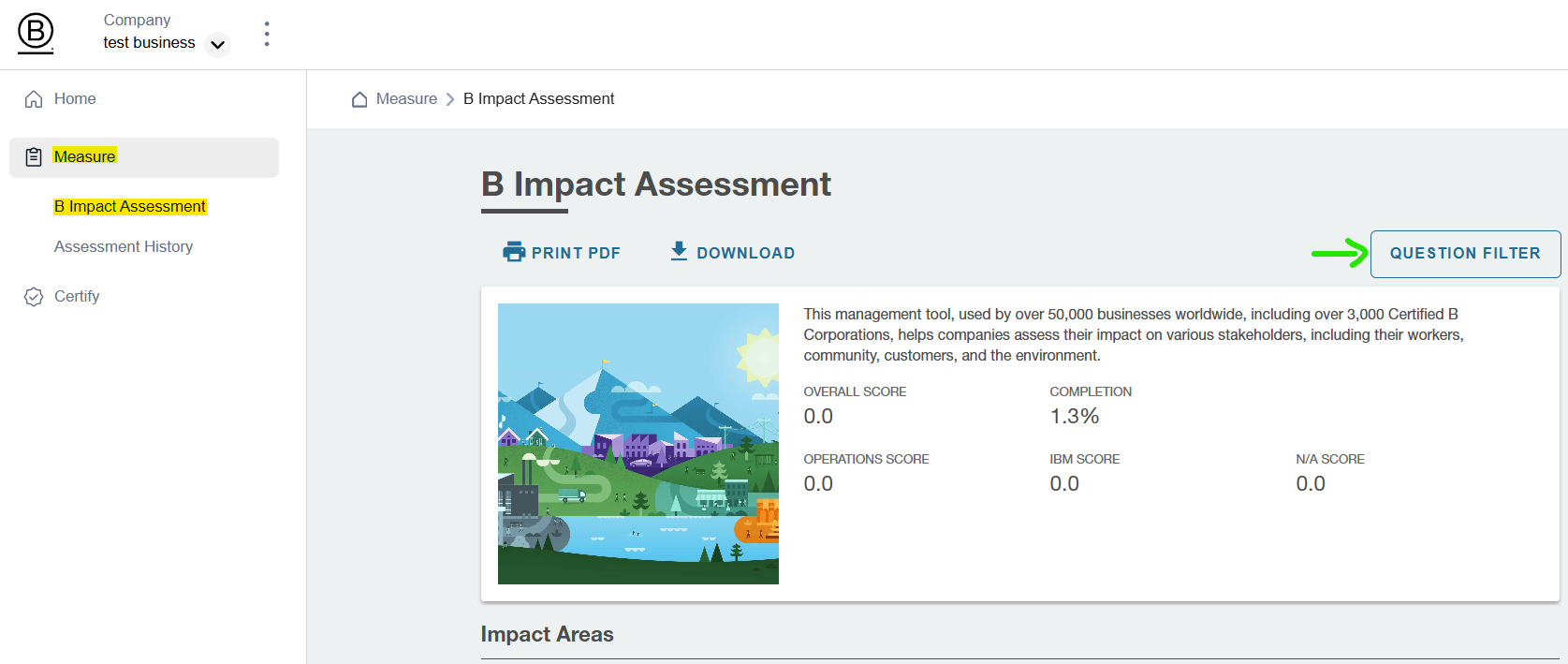Click the 1.3% completion value
Viewport: 1568px width, 664px height.
pyautogui.click(x=1075, y=416)
